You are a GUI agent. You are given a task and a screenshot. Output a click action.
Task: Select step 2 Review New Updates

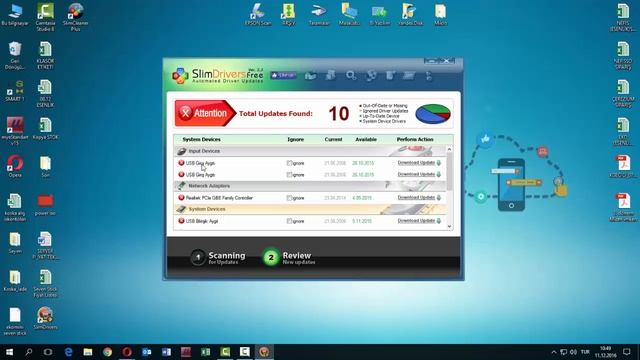(x=289, y=258)
